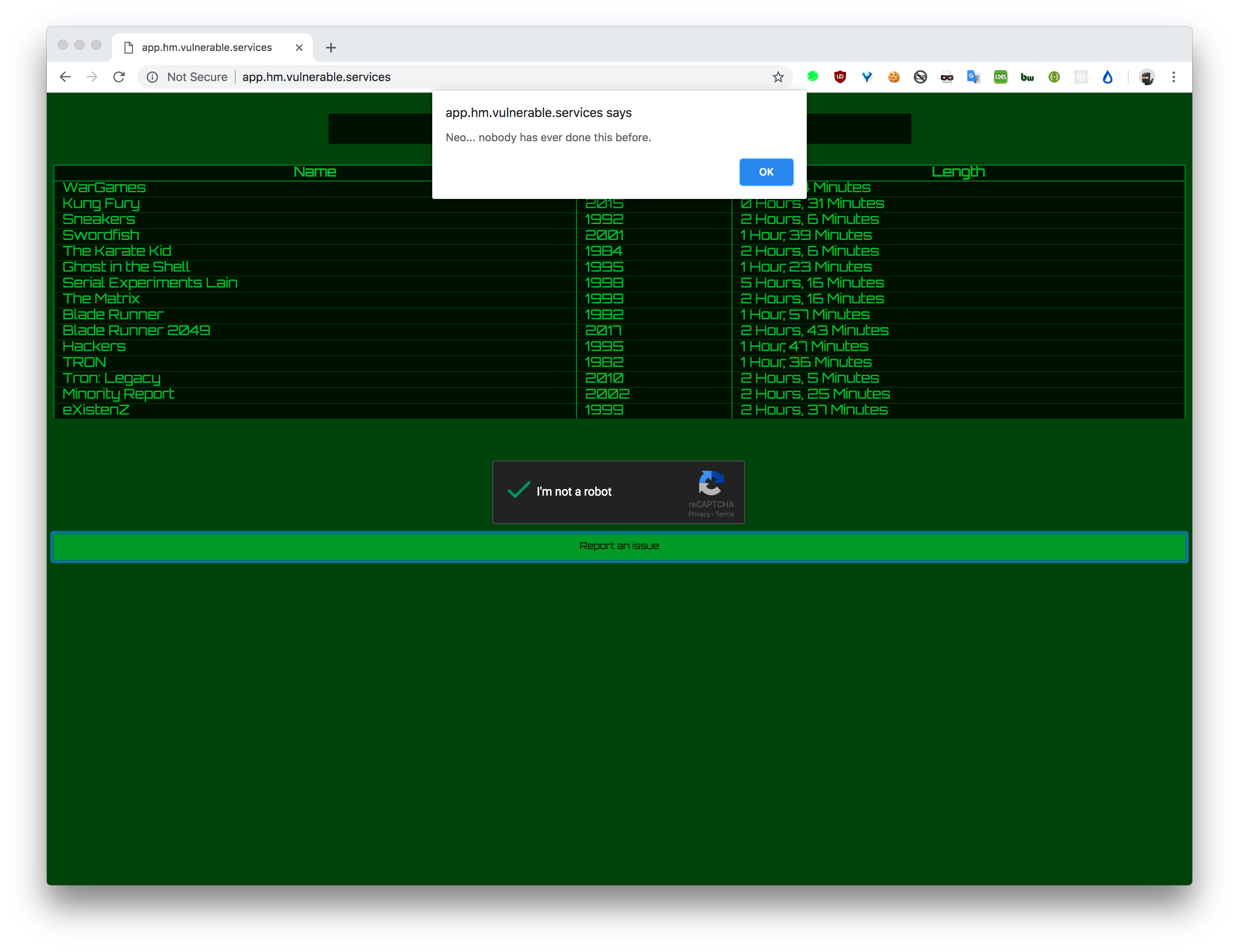Click the uBlock Origin shield extension icon

[840, 77]
